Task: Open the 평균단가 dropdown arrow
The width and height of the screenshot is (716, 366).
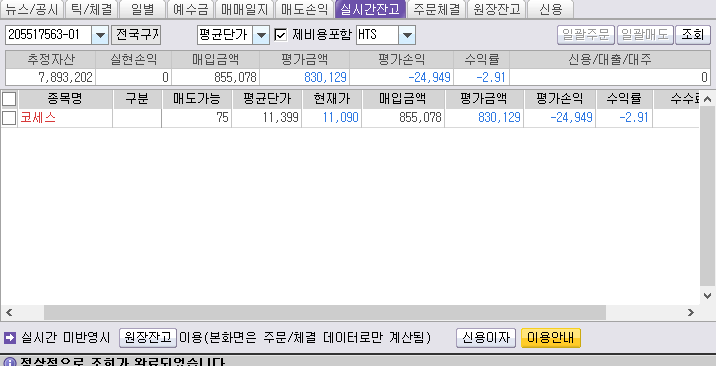Action: pos(261,35)
